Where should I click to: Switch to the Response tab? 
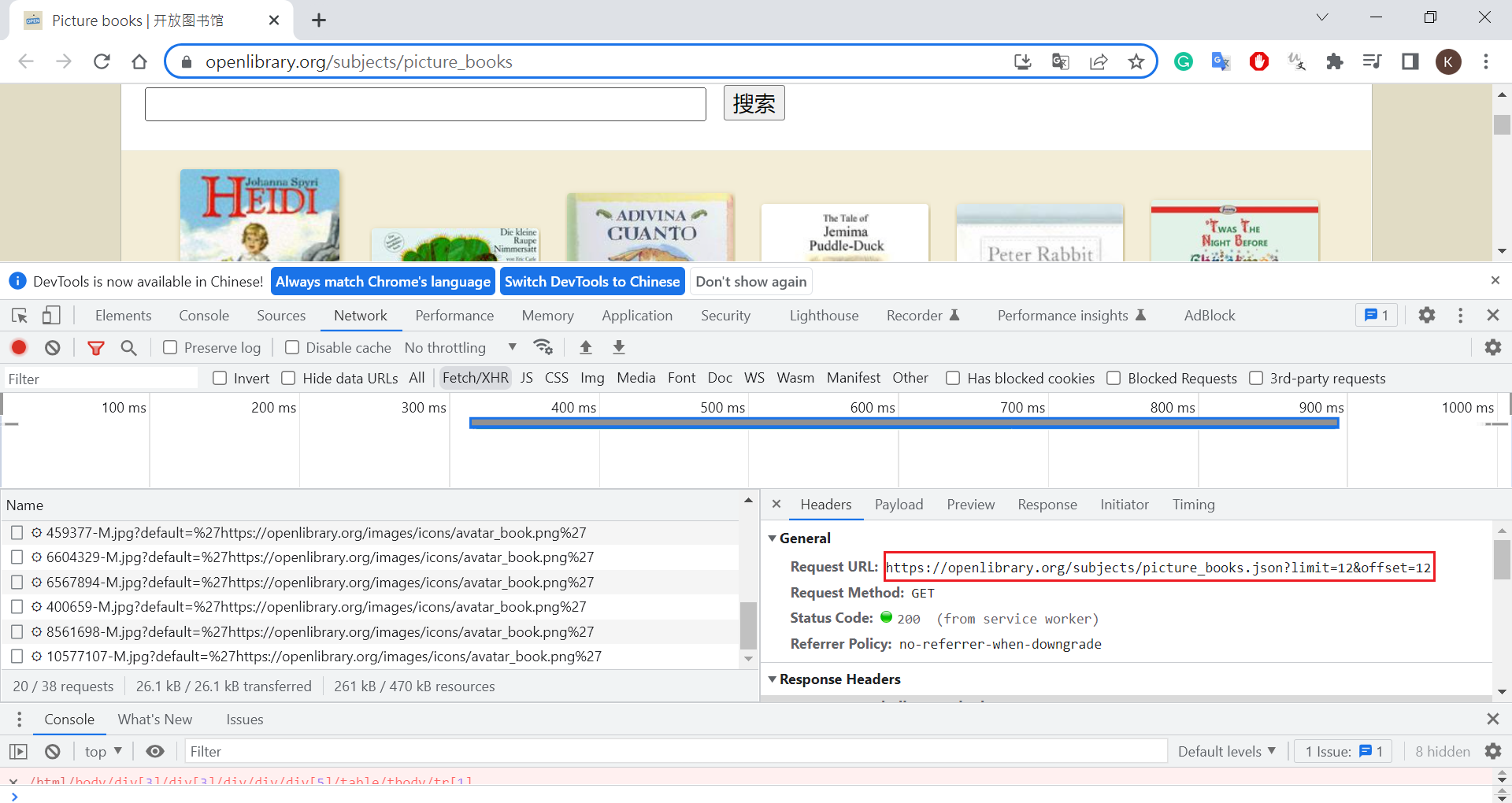click(x=1047, y=505)
